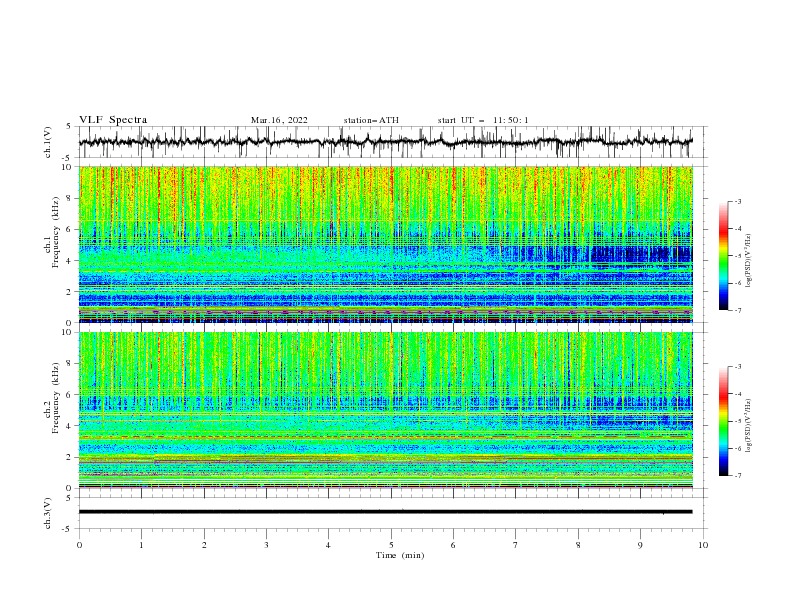Click the 'Time (min)' axis title
Image resolution: width=792 pixels, height=612 pixels.
tap(400, 555)
